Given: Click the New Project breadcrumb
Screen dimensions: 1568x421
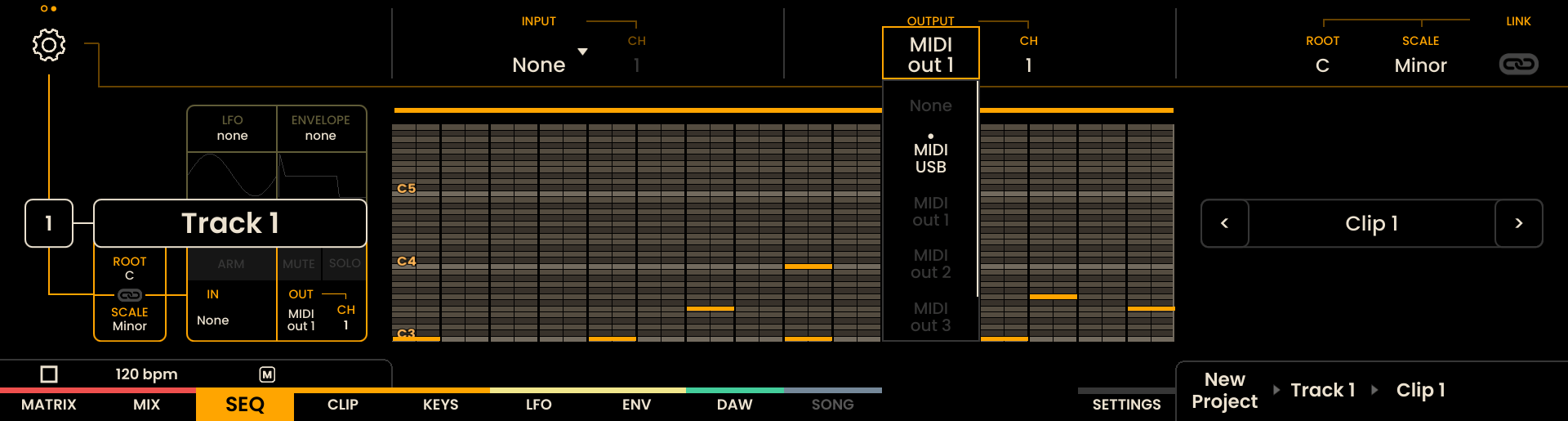Looking at the screenshot, I should click(1224, 390).
